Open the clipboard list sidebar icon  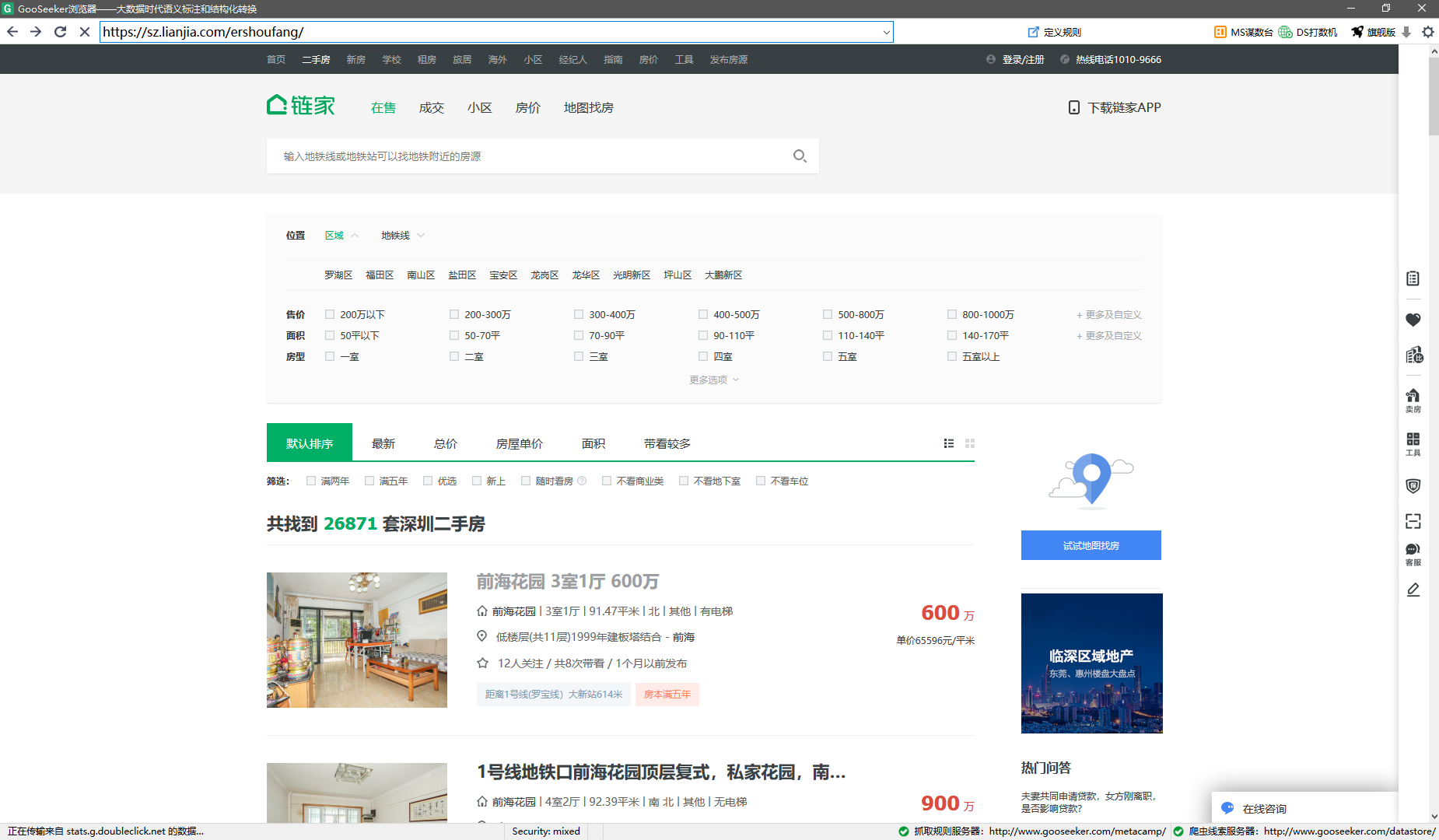click(x=1413, y=278)
